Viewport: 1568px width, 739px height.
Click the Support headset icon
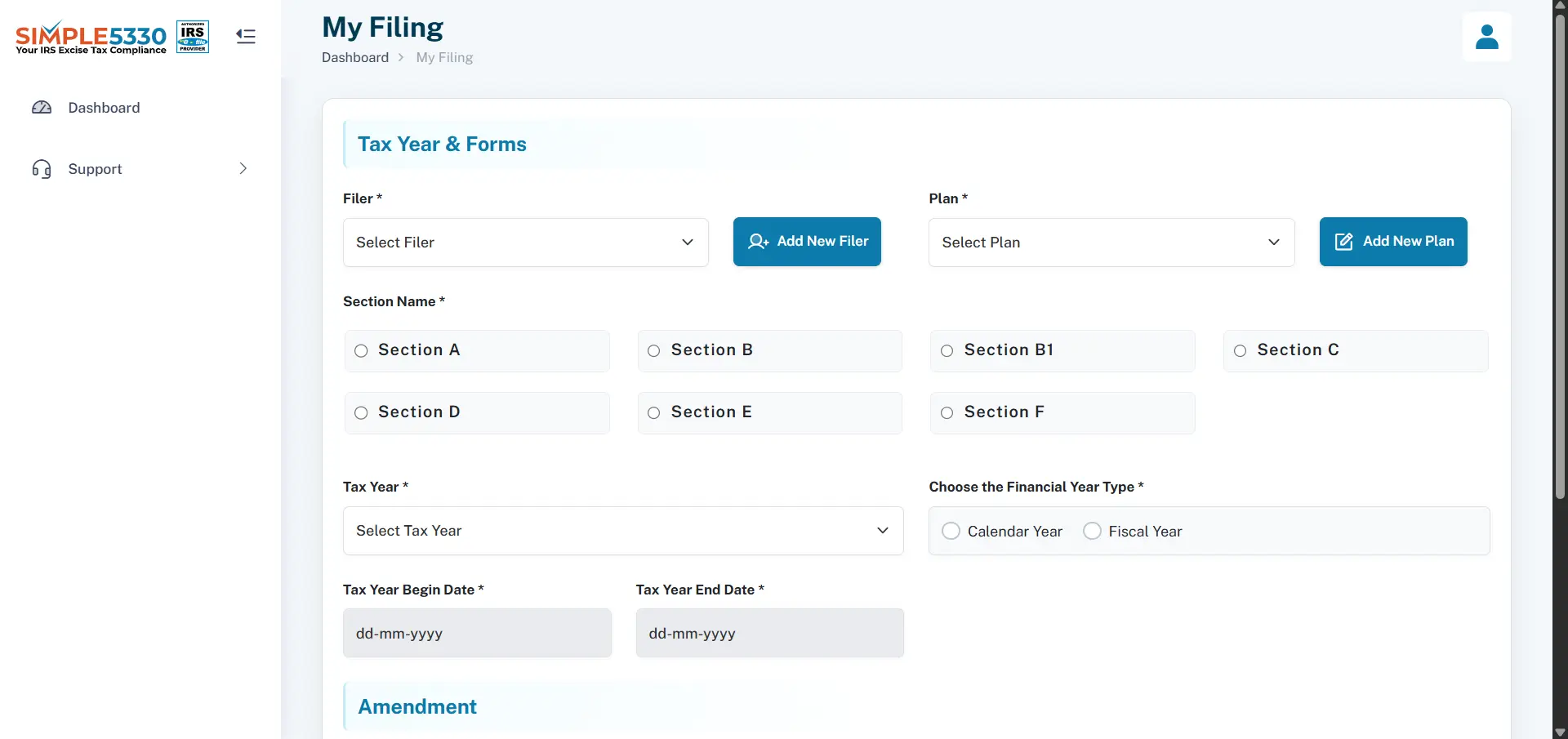(42, 169)
